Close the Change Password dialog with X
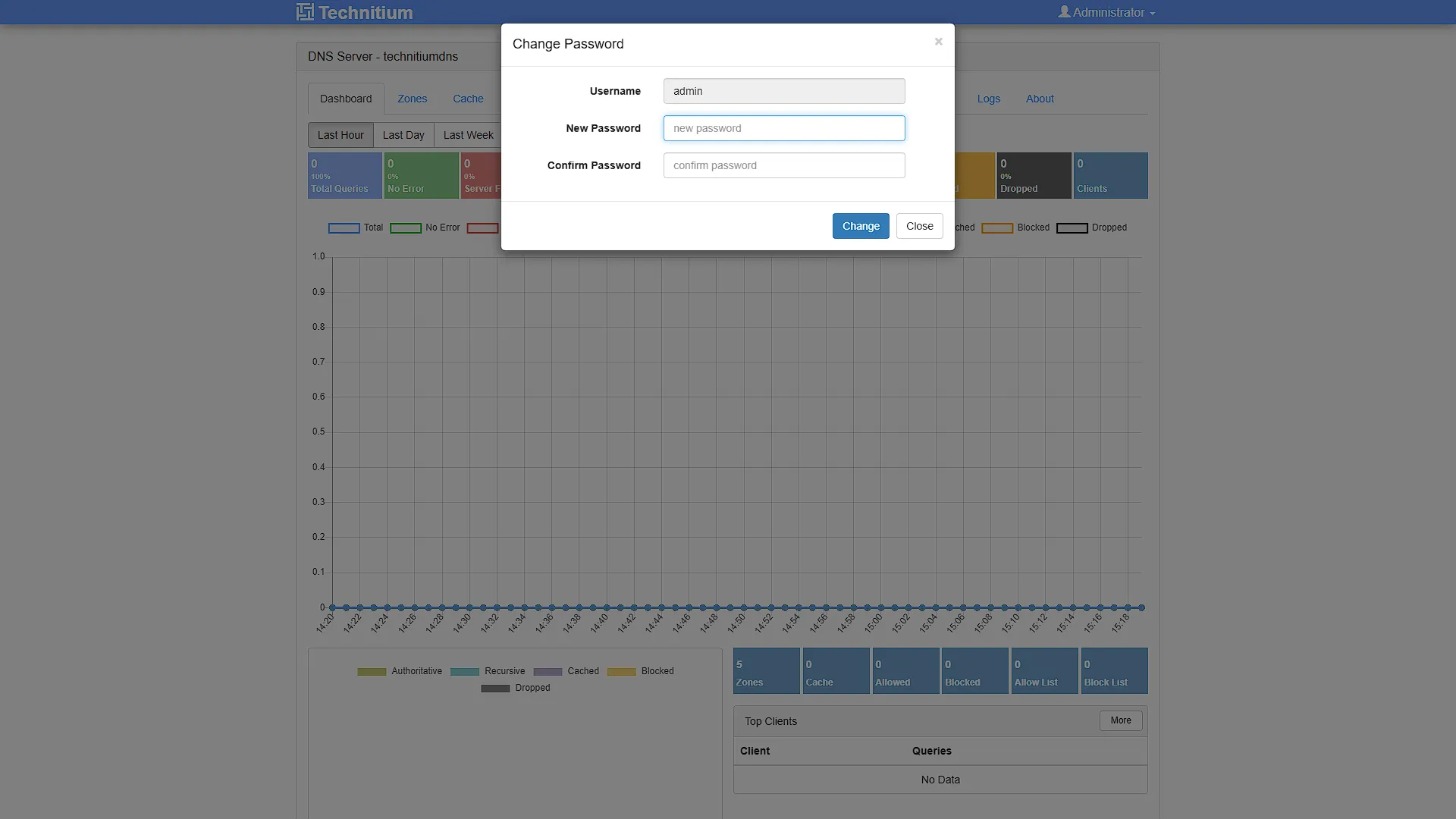Viewport: 1456px width, 819px height. pos(938,42)
